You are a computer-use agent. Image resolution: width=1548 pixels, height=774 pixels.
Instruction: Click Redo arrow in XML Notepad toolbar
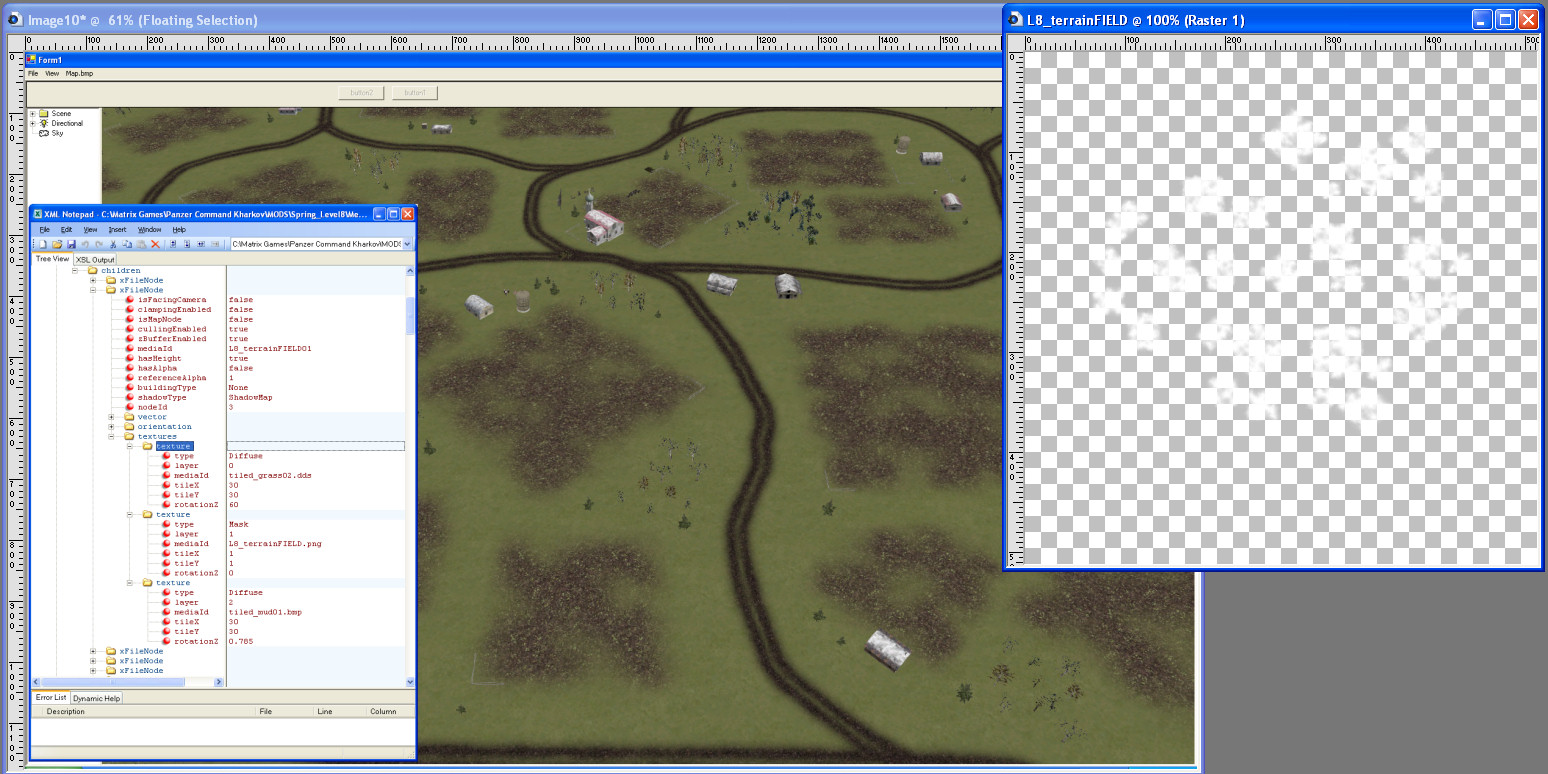99,244
